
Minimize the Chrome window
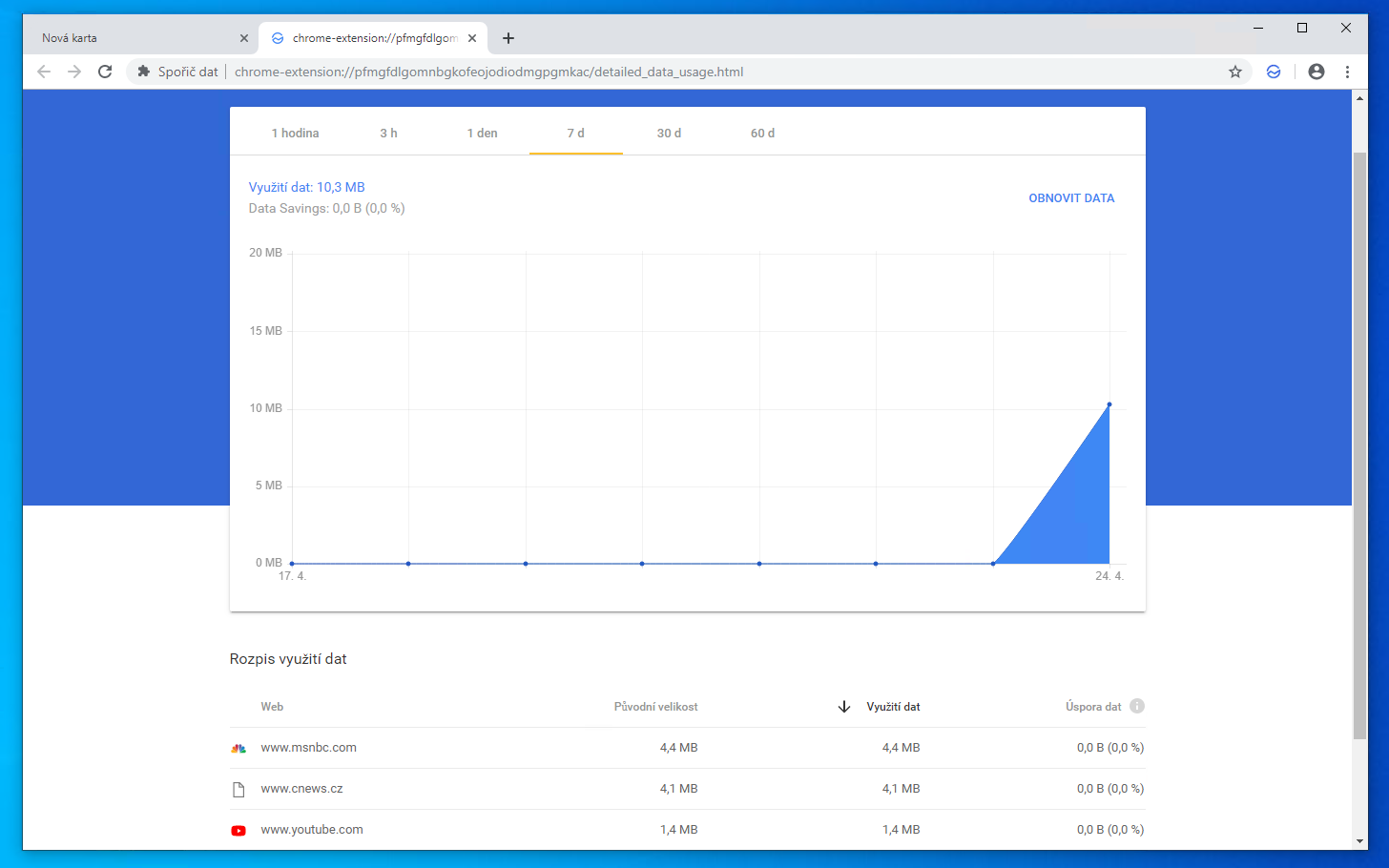tap(1258, 29)
